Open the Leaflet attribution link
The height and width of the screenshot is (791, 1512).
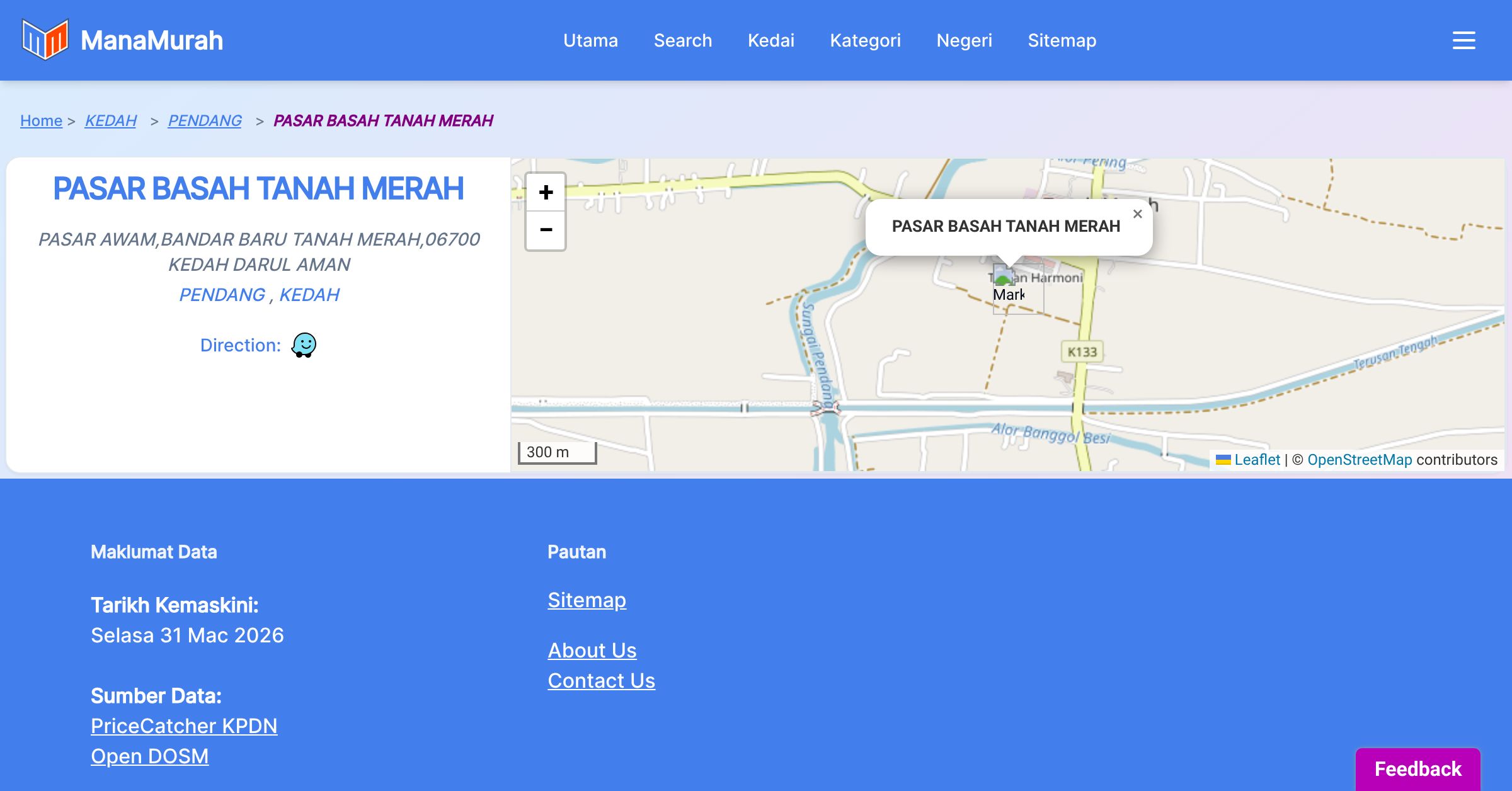click(1257, 460)
